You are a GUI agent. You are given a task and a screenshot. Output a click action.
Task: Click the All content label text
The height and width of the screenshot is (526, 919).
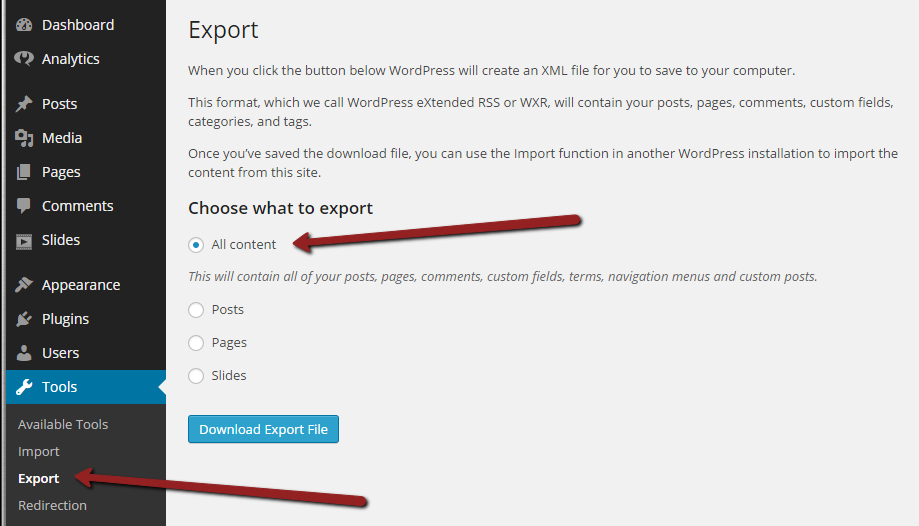(x=243, y=245)
